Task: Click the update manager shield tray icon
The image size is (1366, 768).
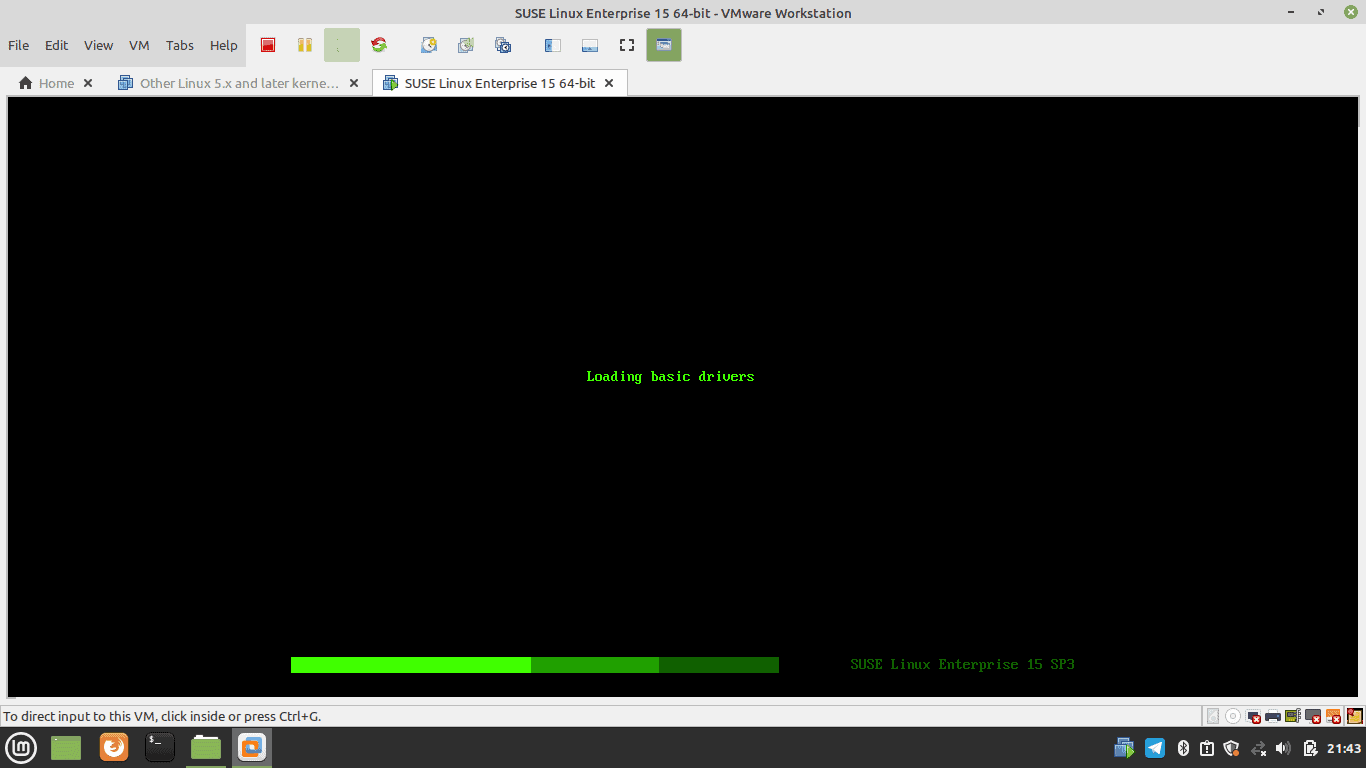Action: (x=1232, y=748)
